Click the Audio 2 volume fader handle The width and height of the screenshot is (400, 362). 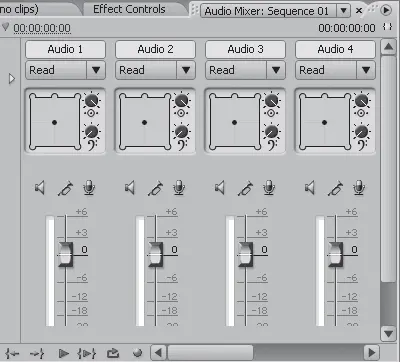pos(155,255)
